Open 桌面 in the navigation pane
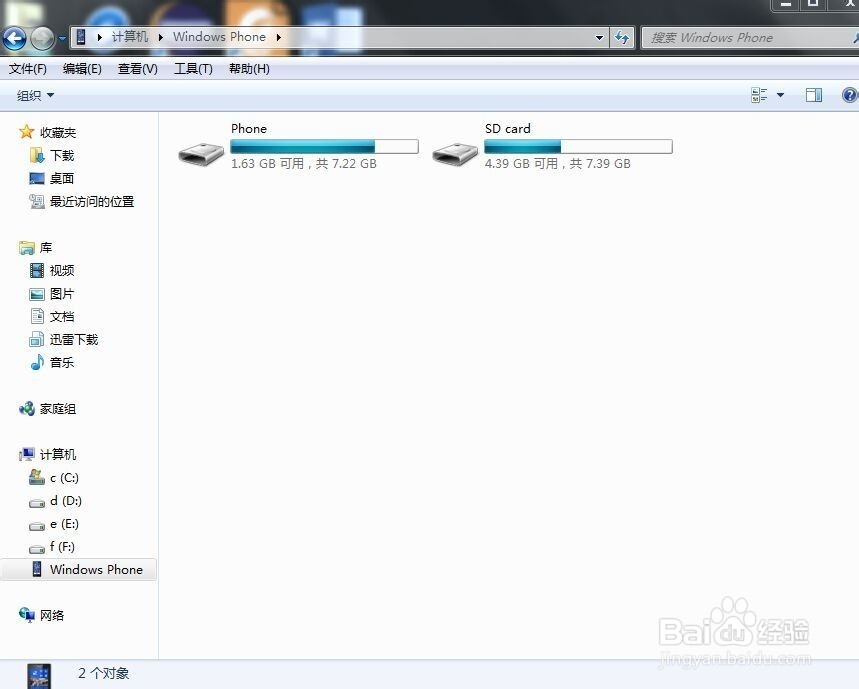The width and height of the screenshot is (859, 689). click(x=62, y=179)
